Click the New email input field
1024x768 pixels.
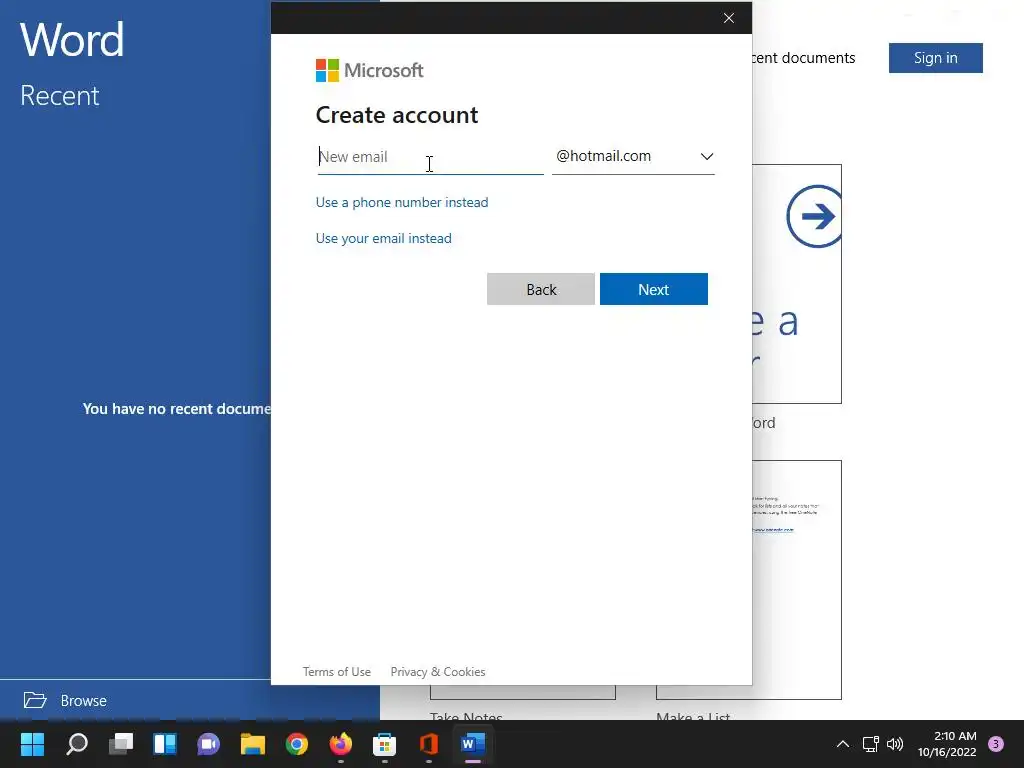pos(430,157)
